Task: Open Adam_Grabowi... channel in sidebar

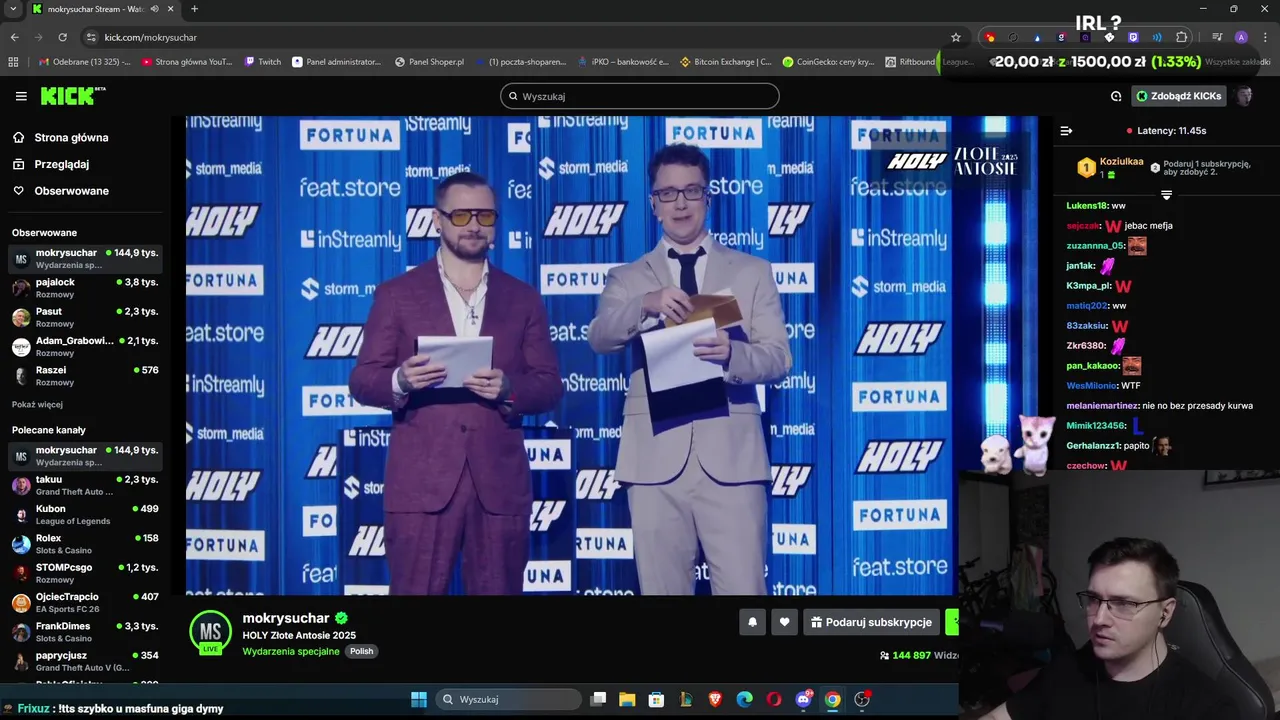Action: tap(85, 346)
